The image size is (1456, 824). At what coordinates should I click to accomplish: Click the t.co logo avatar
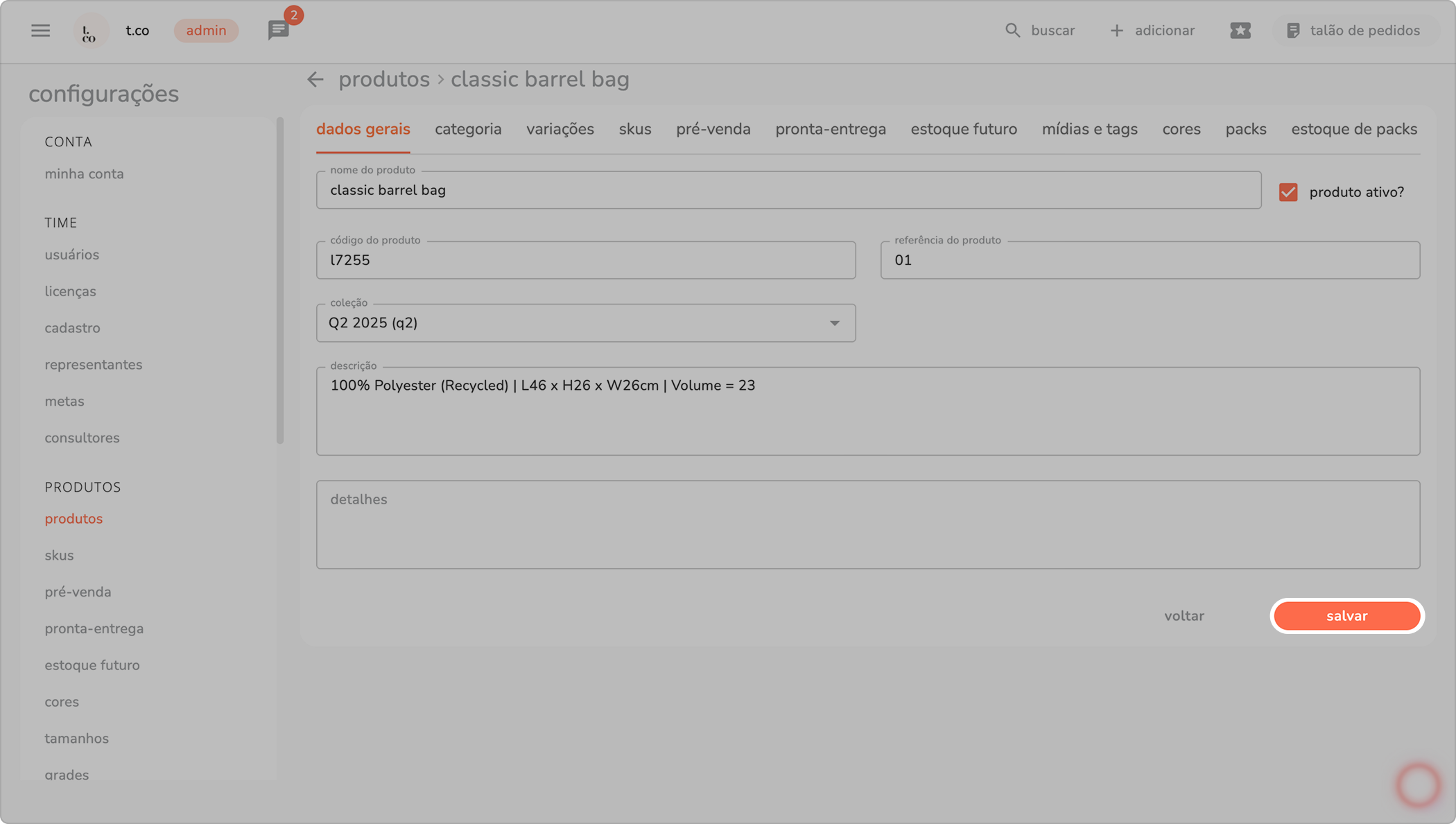click(x=90, y=31)
